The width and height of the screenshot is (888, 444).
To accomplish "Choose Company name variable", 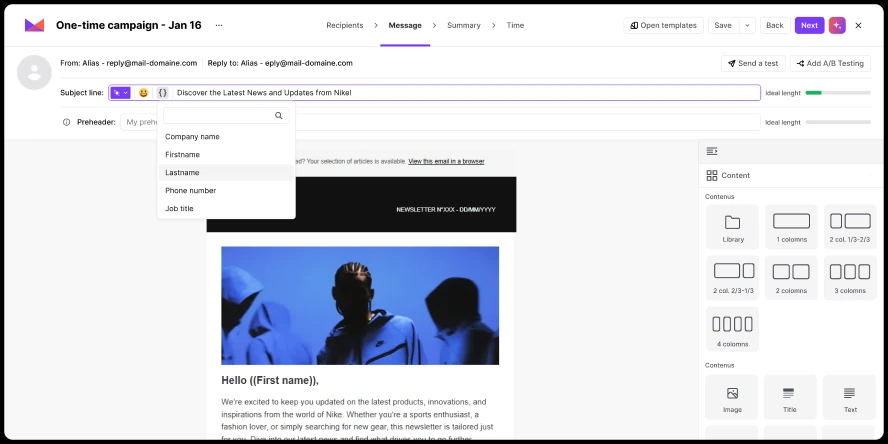I will pos(227,136).
